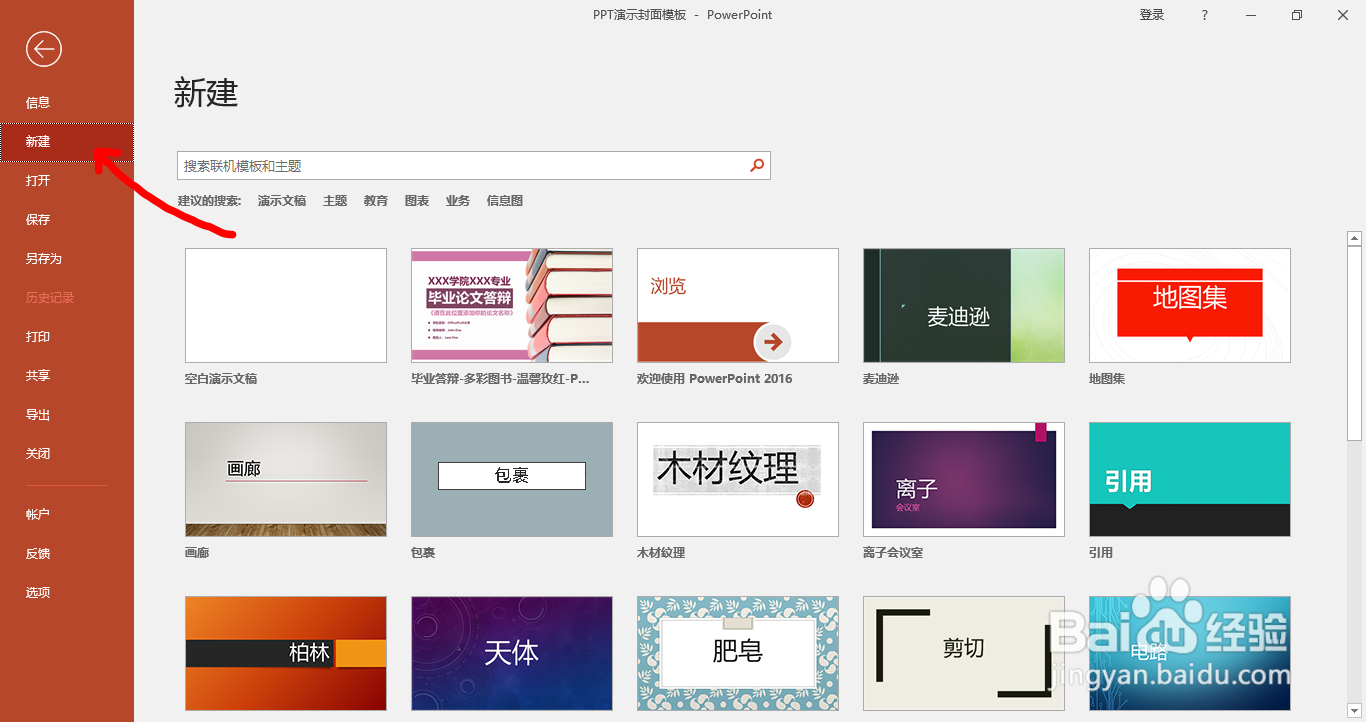Click 登录 to sign in
This screenshot has width=1366, height=722.
(x=1152, y=15)
